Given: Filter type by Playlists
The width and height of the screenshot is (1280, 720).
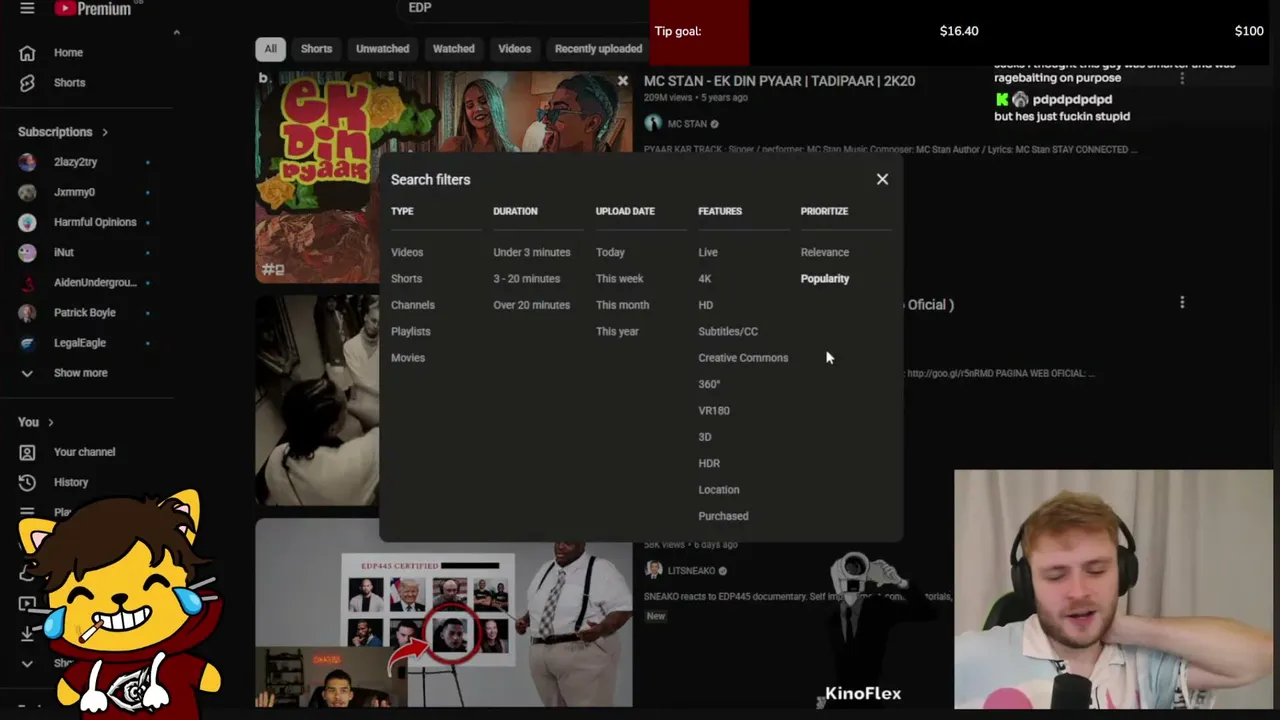Looking at the screenshot, I should coord(411,331).
